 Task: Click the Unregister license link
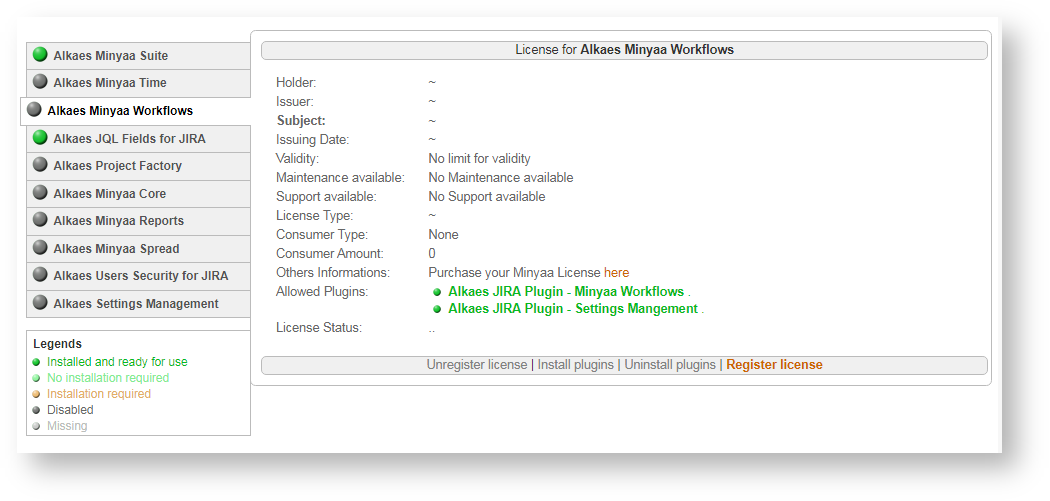(x=477, y=365)
